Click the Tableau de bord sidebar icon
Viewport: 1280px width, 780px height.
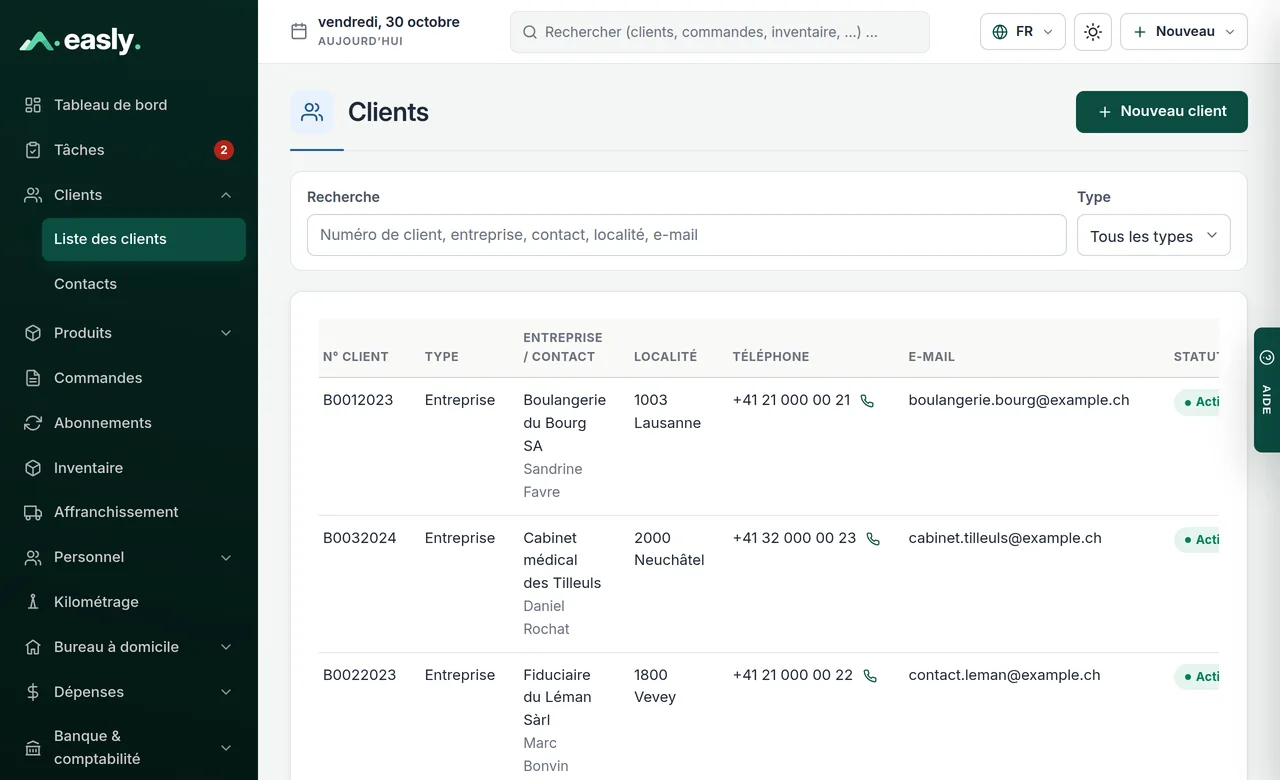(33, 105)
